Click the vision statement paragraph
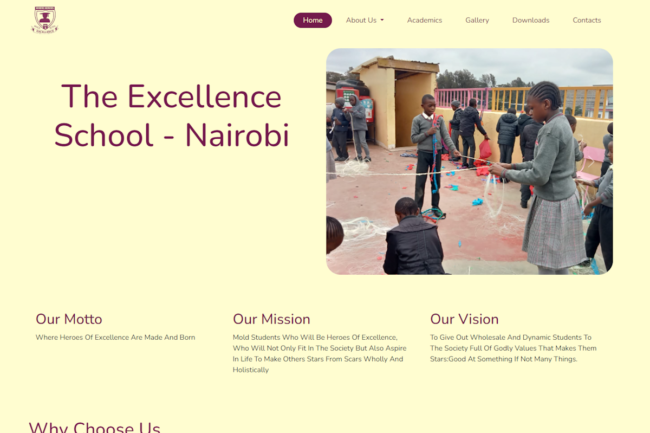 [513, 348]
